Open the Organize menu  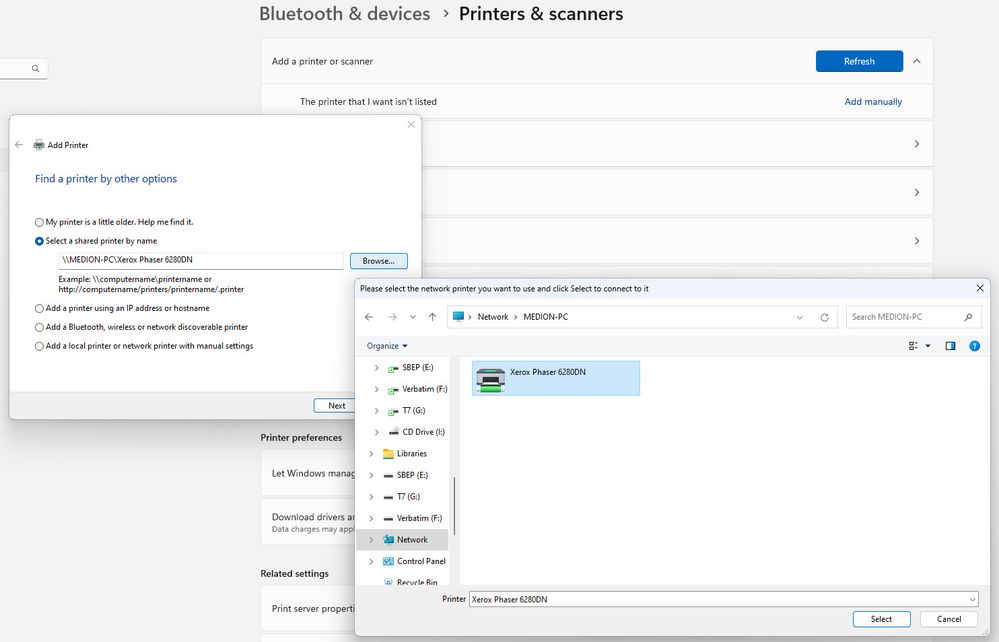point(387,346)
